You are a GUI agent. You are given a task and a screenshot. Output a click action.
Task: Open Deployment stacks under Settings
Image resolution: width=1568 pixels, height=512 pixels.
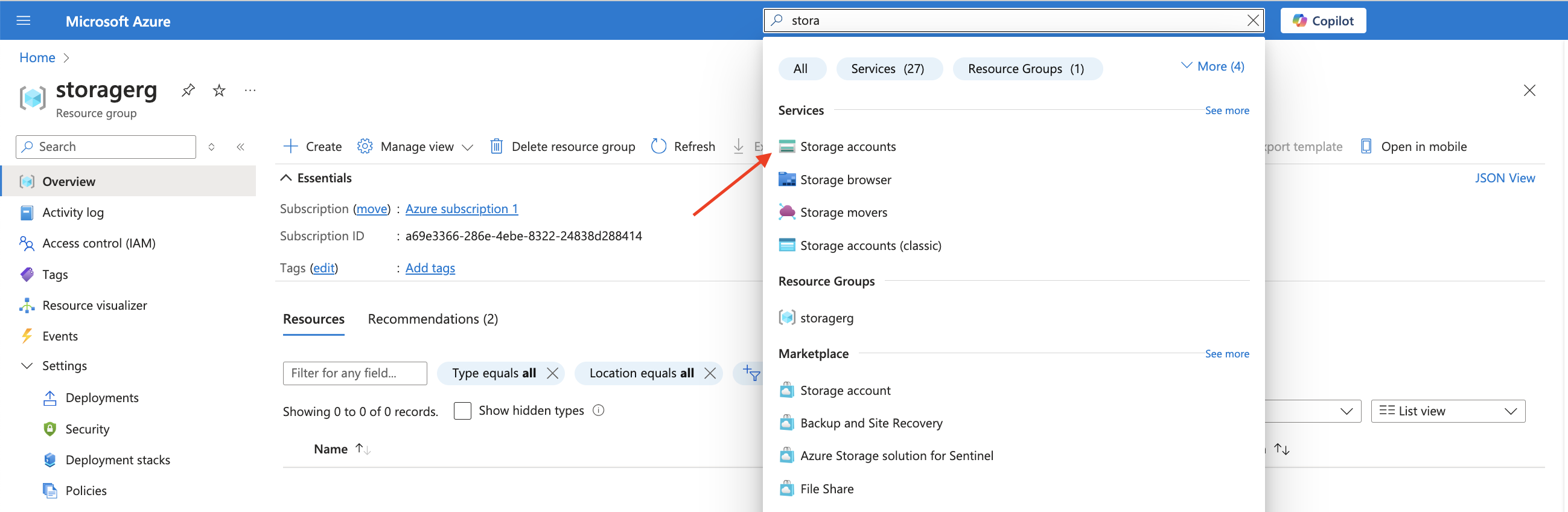pyautogui.click(x=118, y=460)
